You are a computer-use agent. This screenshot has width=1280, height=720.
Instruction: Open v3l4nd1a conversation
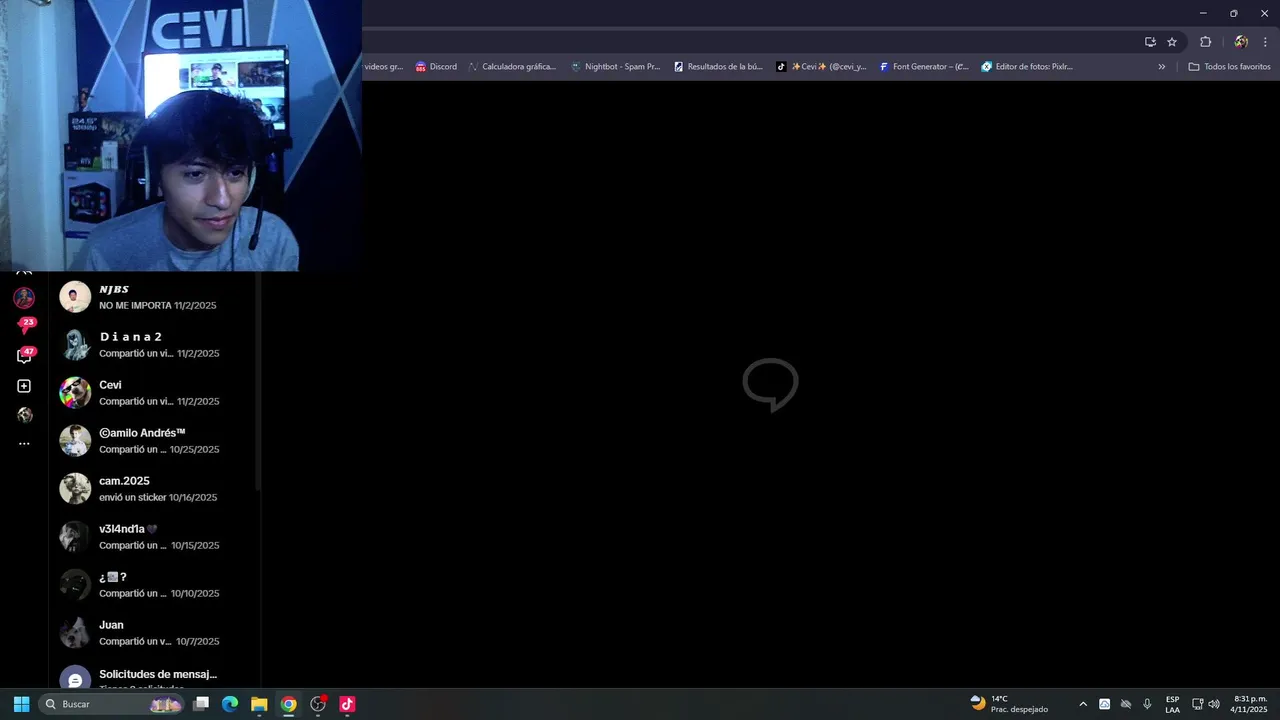(154, 537)
